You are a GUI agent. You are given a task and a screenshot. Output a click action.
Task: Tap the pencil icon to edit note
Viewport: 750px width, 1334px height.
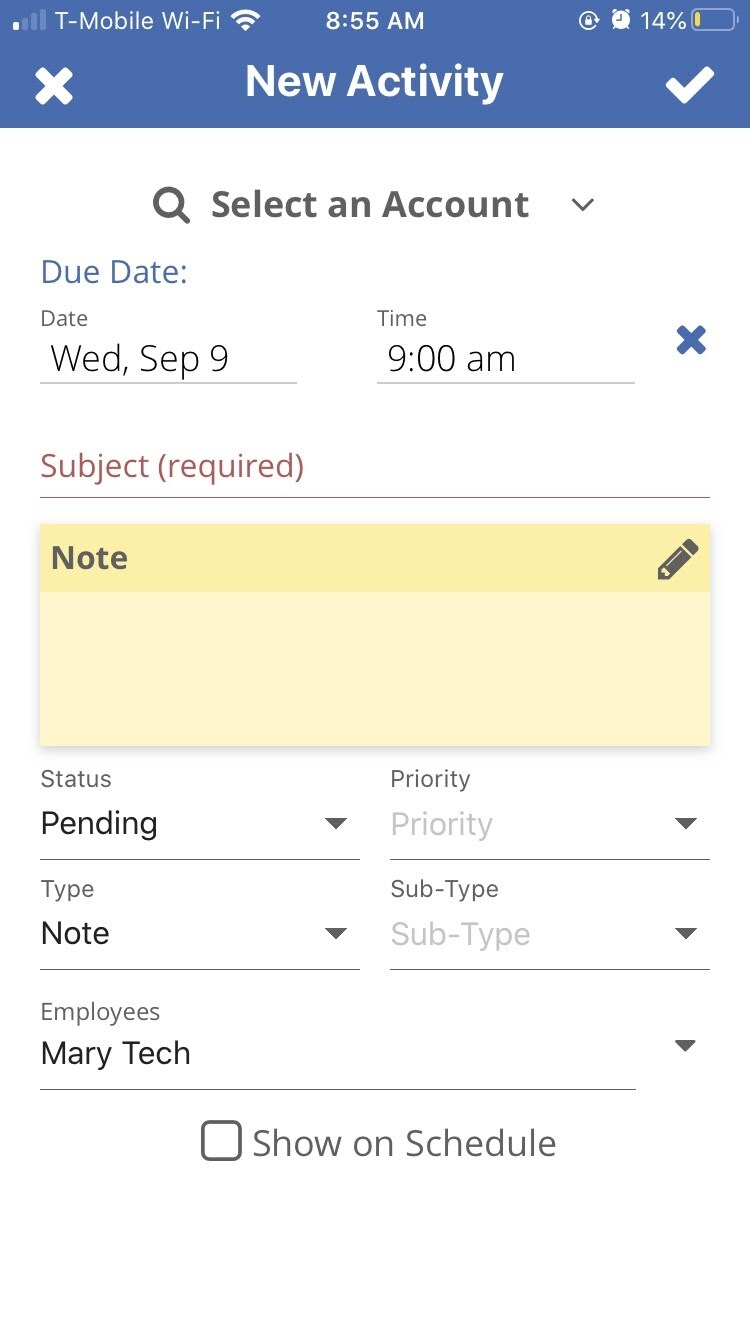tap(678, 560)
